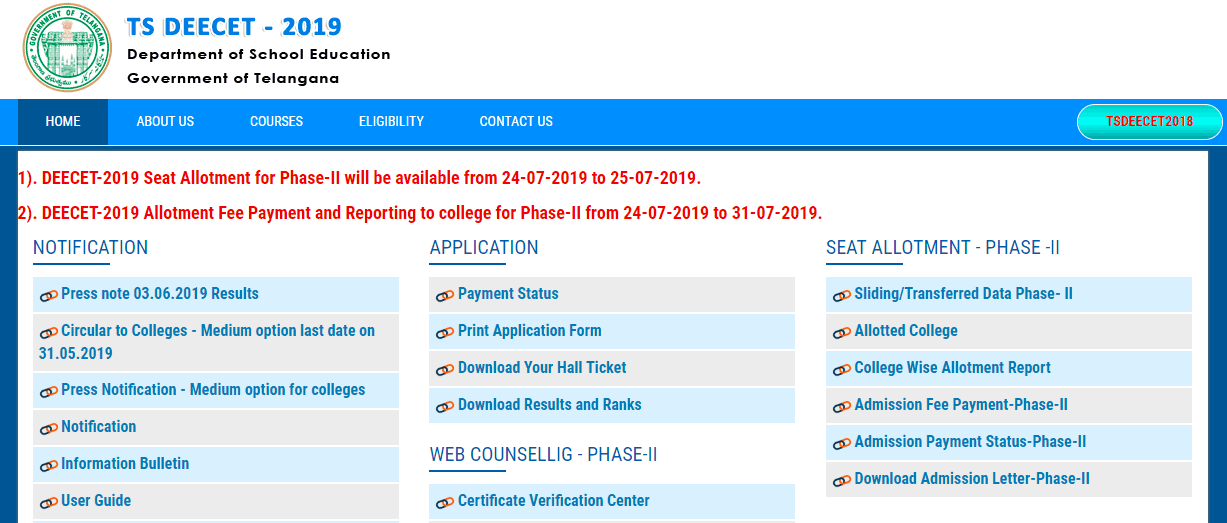
Task: Click the TS DEECET - 2019 site title
Action: (234, 27)
